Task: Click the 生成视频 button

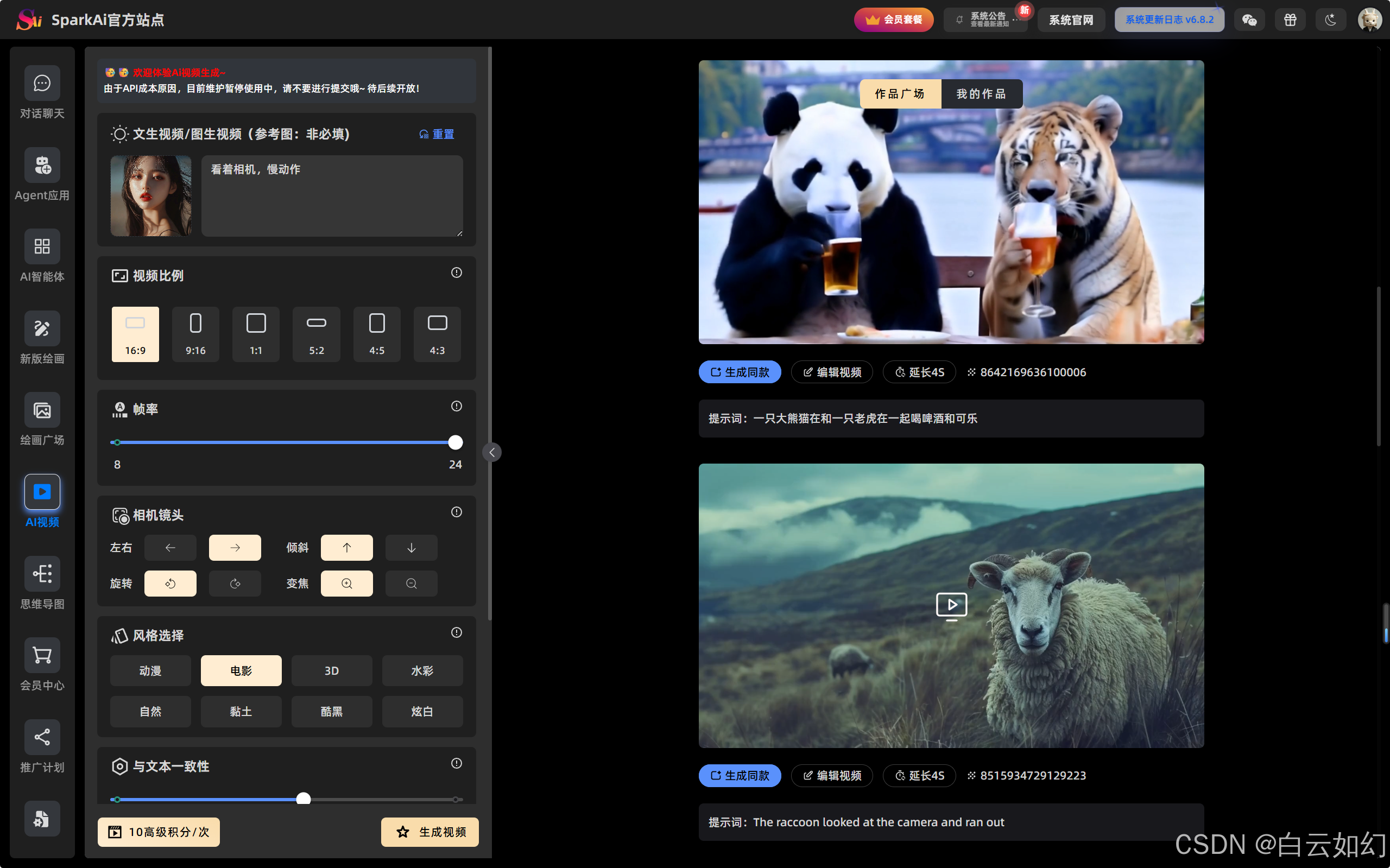Action: click(x=430, y=832)
